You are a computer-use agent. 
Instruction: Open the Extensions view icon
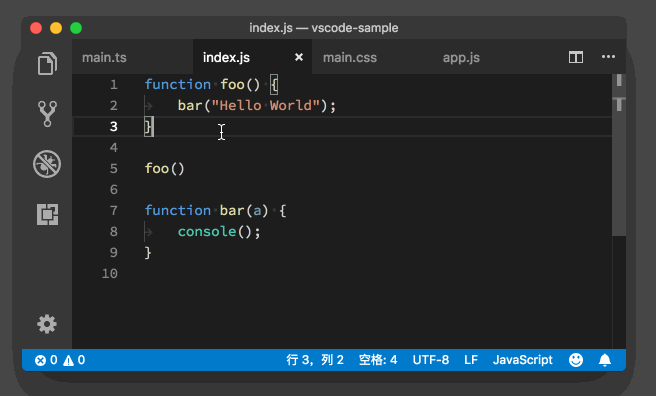coord(47,215)
